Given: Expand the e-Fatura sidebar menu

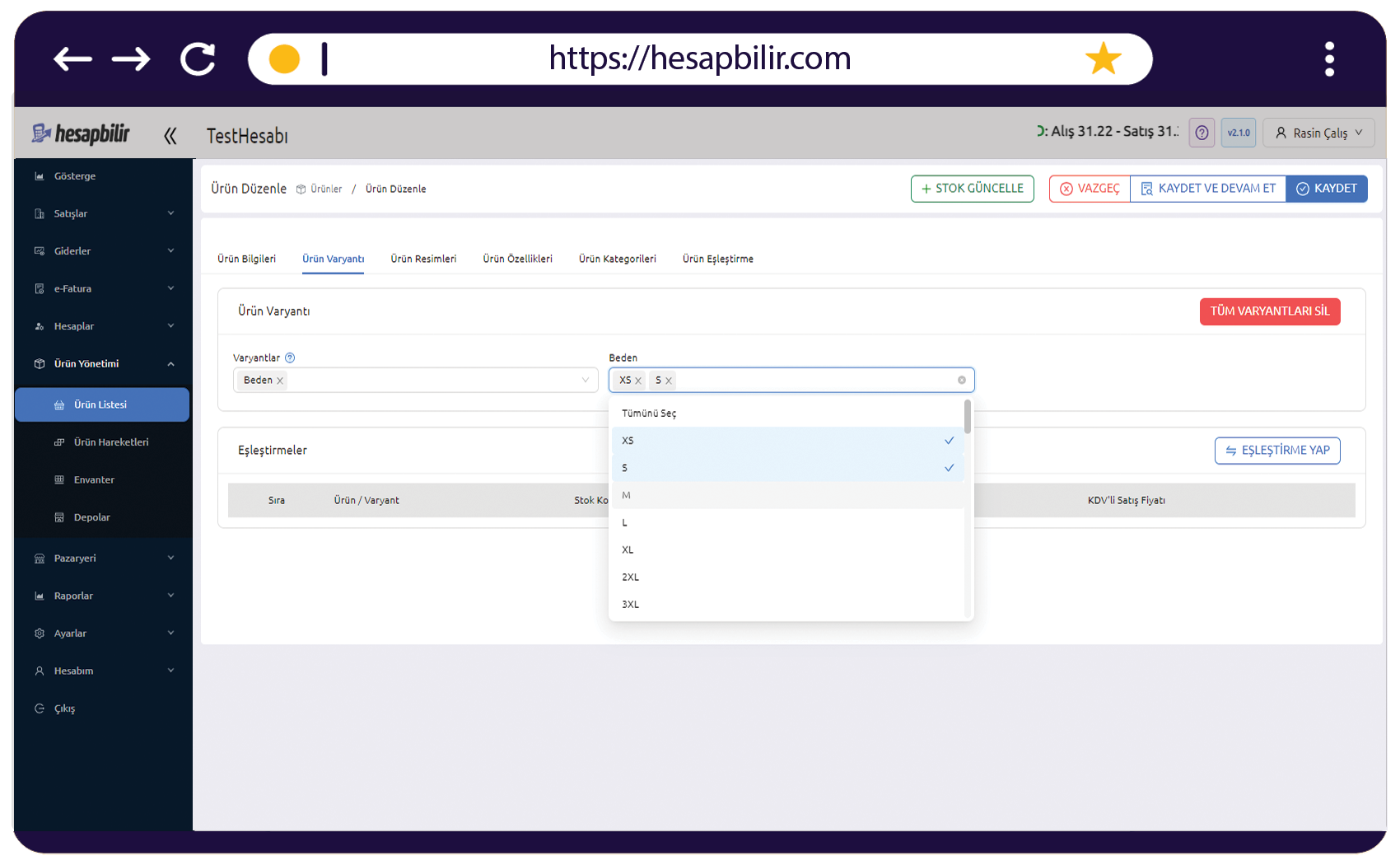Looking at the screenshot, I should coord(103,288).
